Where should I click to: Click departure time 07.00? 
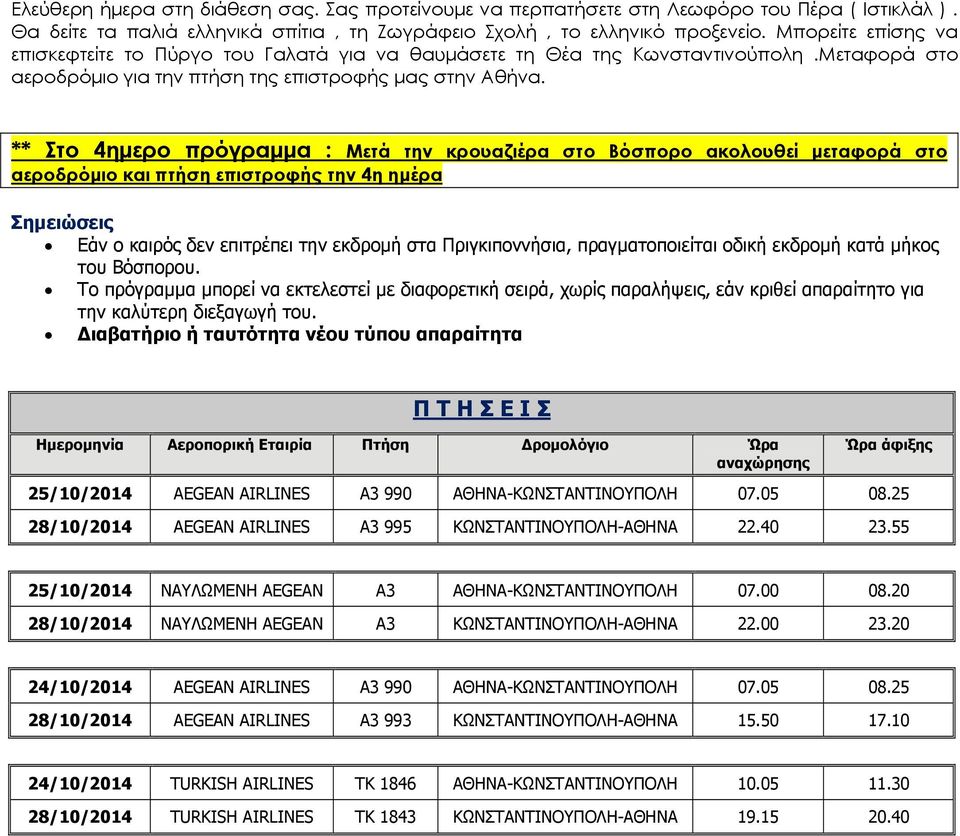pos(758,590)
